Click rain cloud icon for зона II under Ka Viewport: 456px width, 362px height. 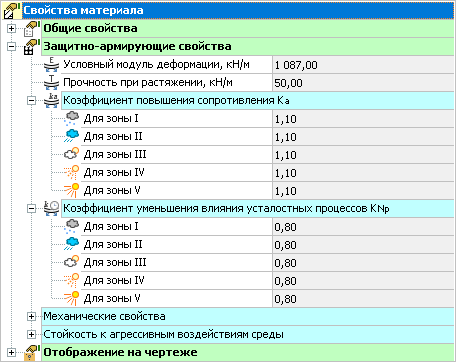[72, 137]
